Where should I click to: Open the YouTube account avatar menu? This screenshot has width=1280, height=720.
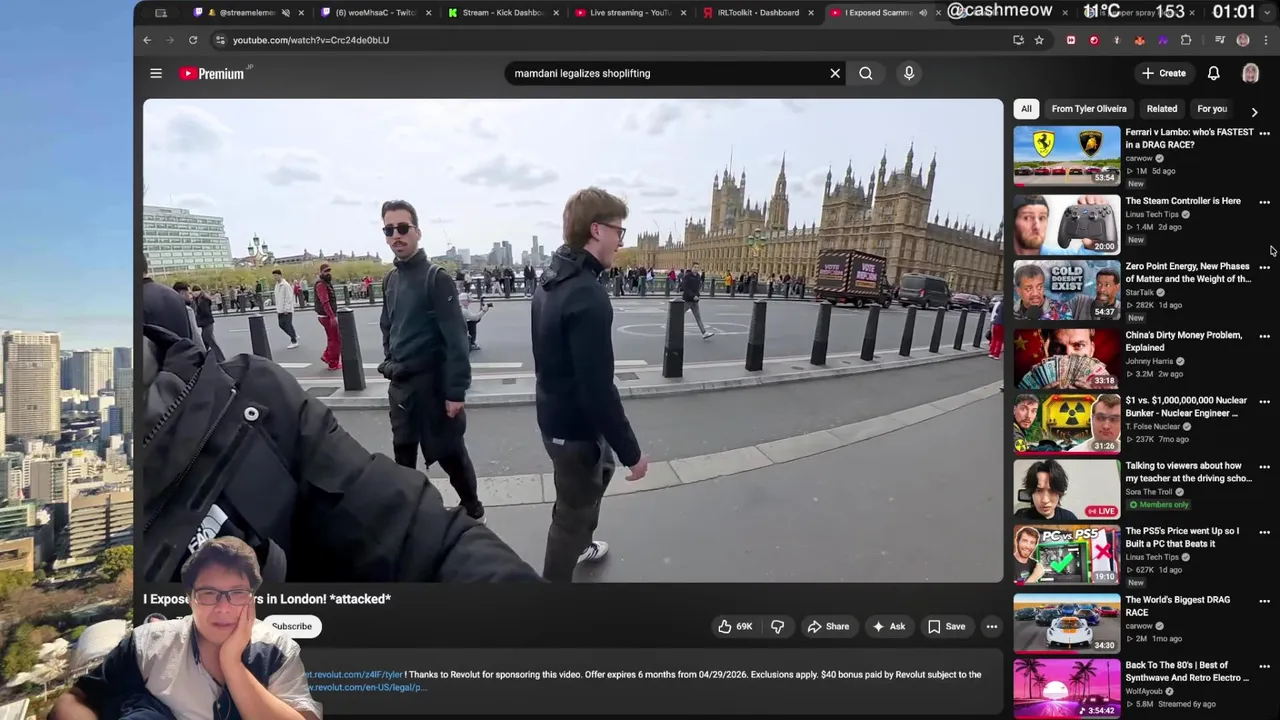pos(1250,73)
